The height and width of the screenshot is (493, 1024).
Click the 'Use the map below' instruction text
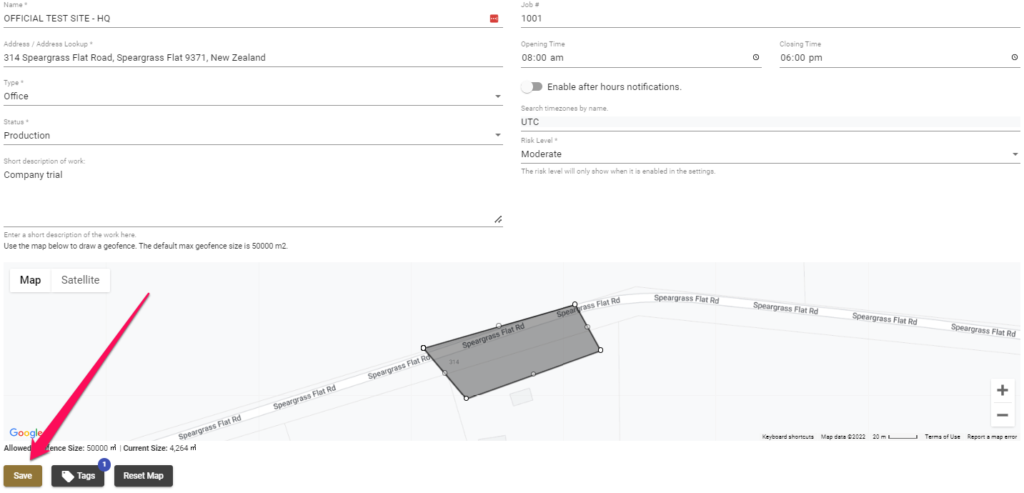146,246
